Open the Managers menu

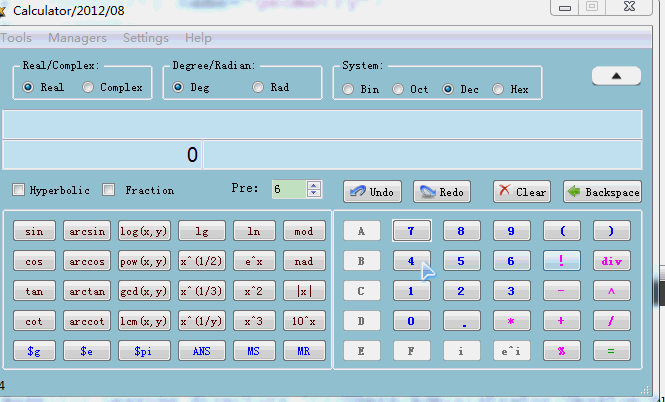pyautogui.click(x=77, y=38)
